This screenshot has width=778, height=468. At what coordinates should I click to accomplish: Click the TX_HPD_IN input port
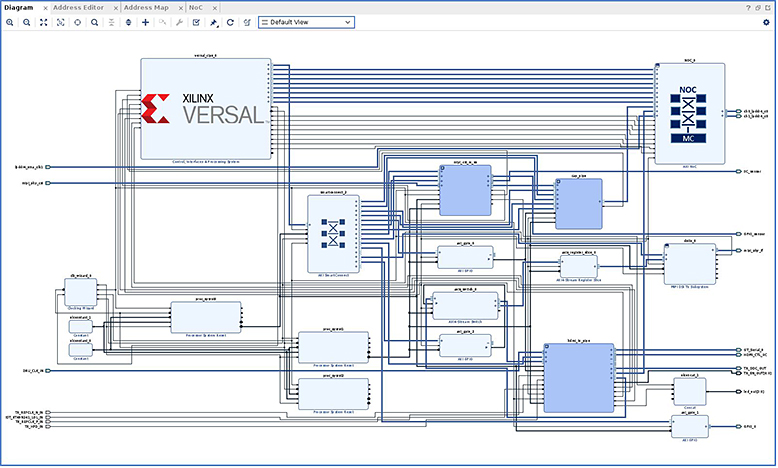coord(48,427)
